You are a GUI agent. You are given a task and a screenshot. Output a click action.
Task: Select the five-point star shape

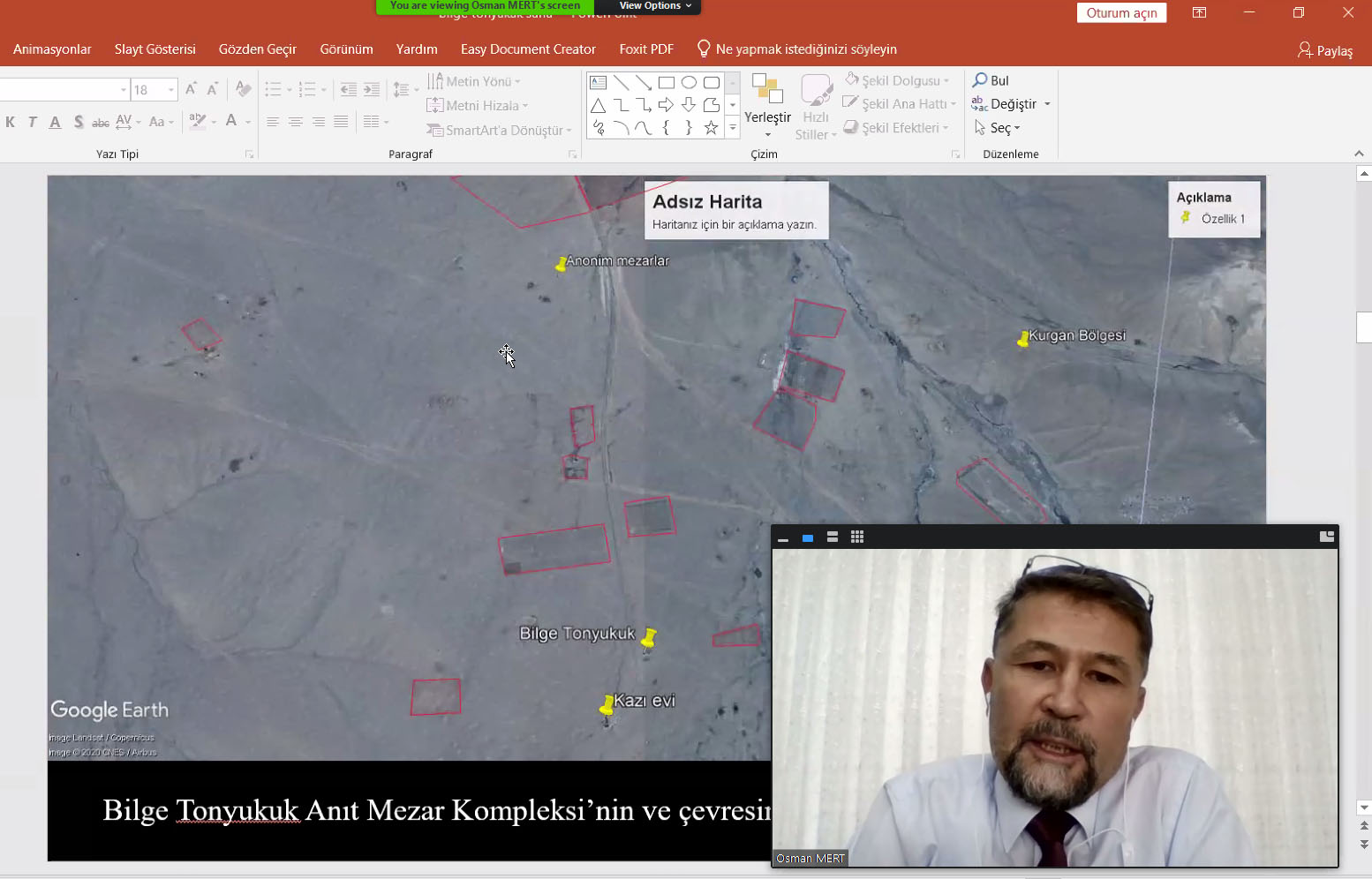(x=711, y=128)
